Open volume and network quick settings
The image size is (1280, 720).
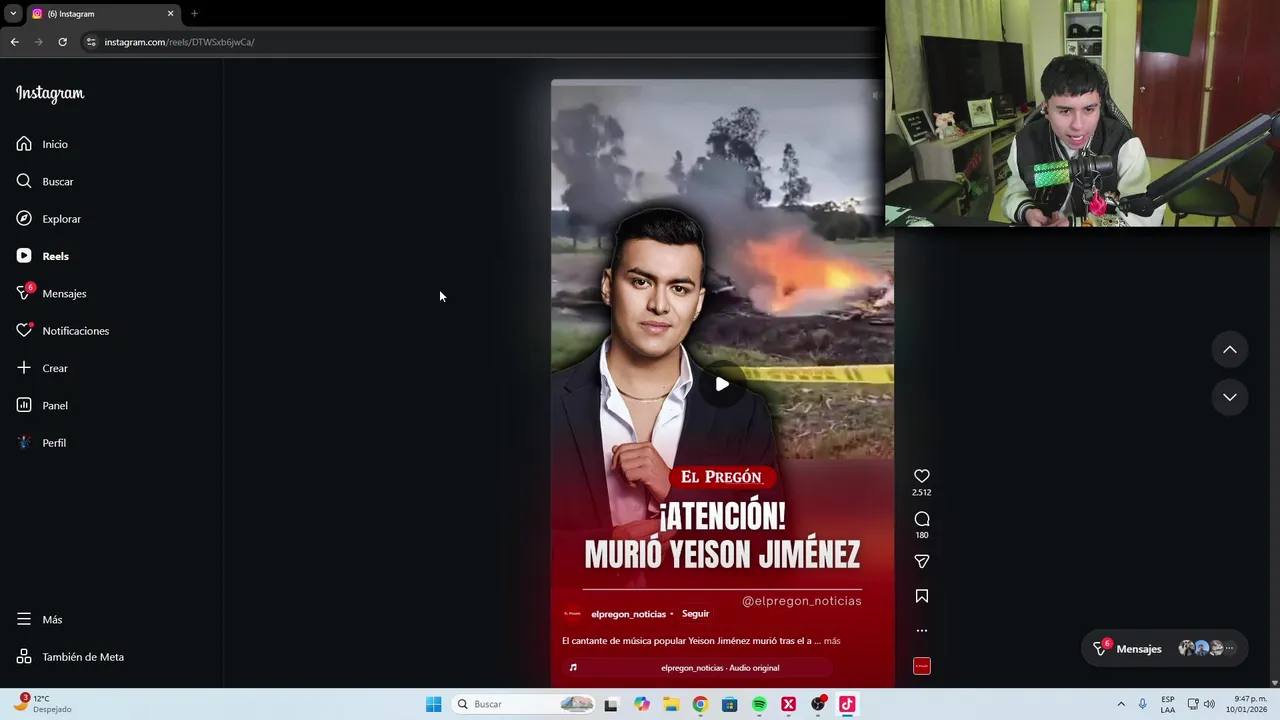1201,704
